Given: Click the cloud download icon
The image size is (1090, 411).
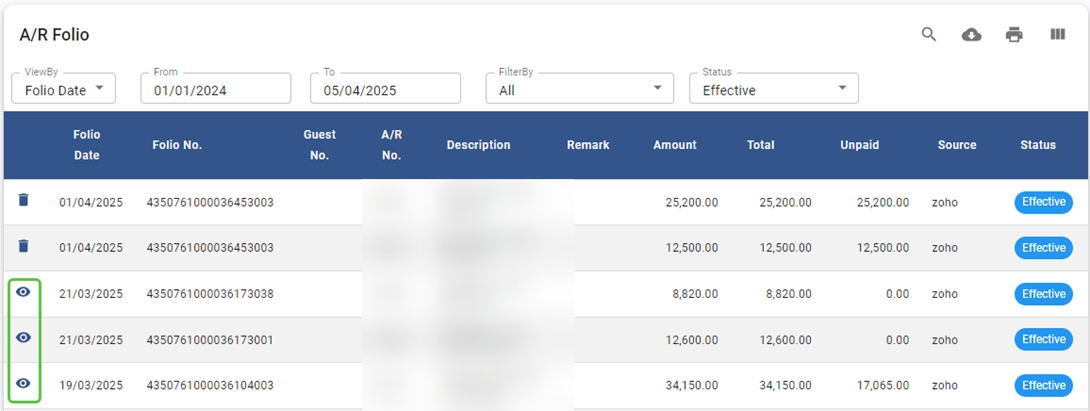Looking at the screenshot, I should (971, 35).
